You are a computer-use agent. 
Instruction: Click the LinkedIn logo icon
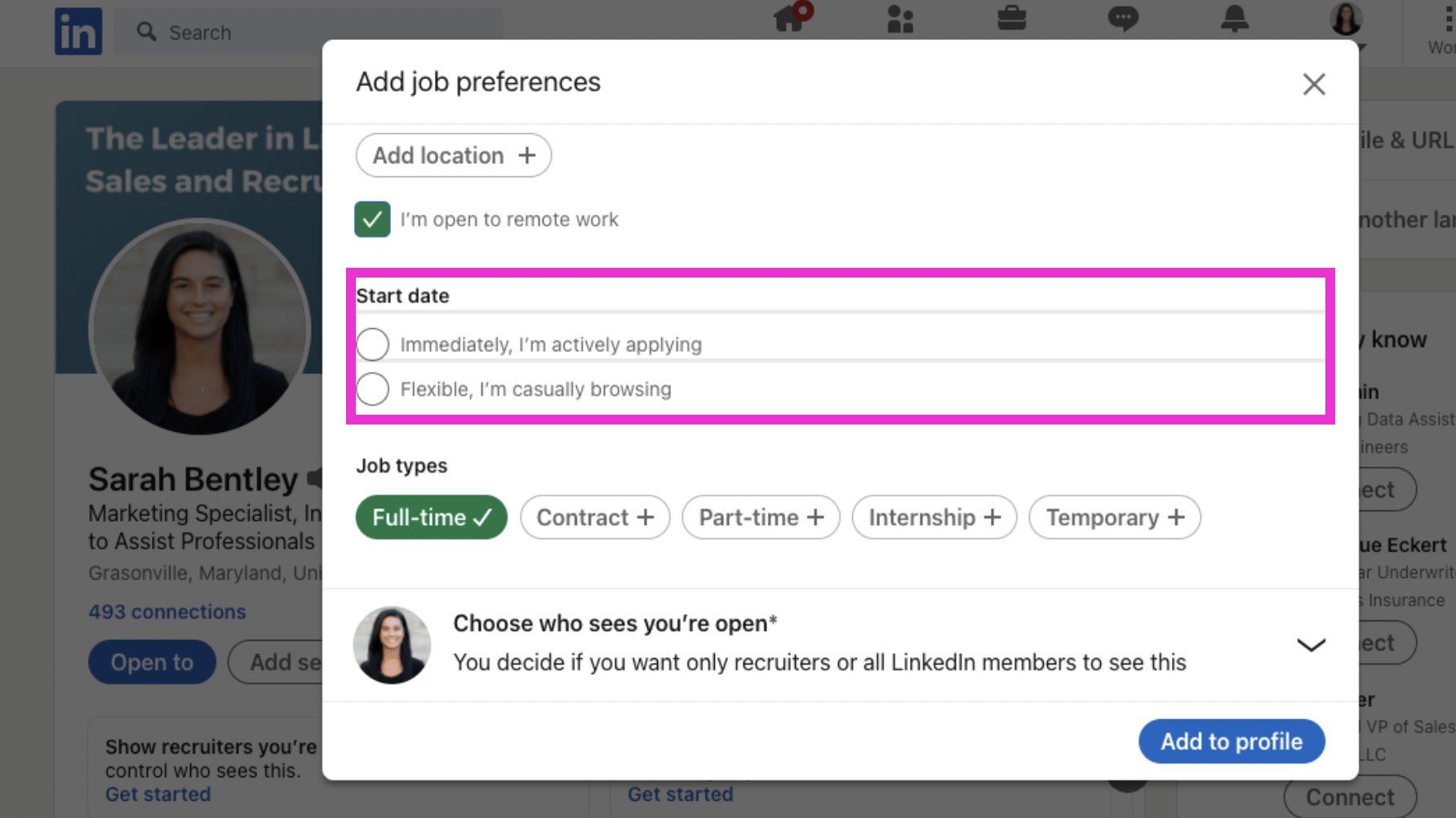(78, 32)
